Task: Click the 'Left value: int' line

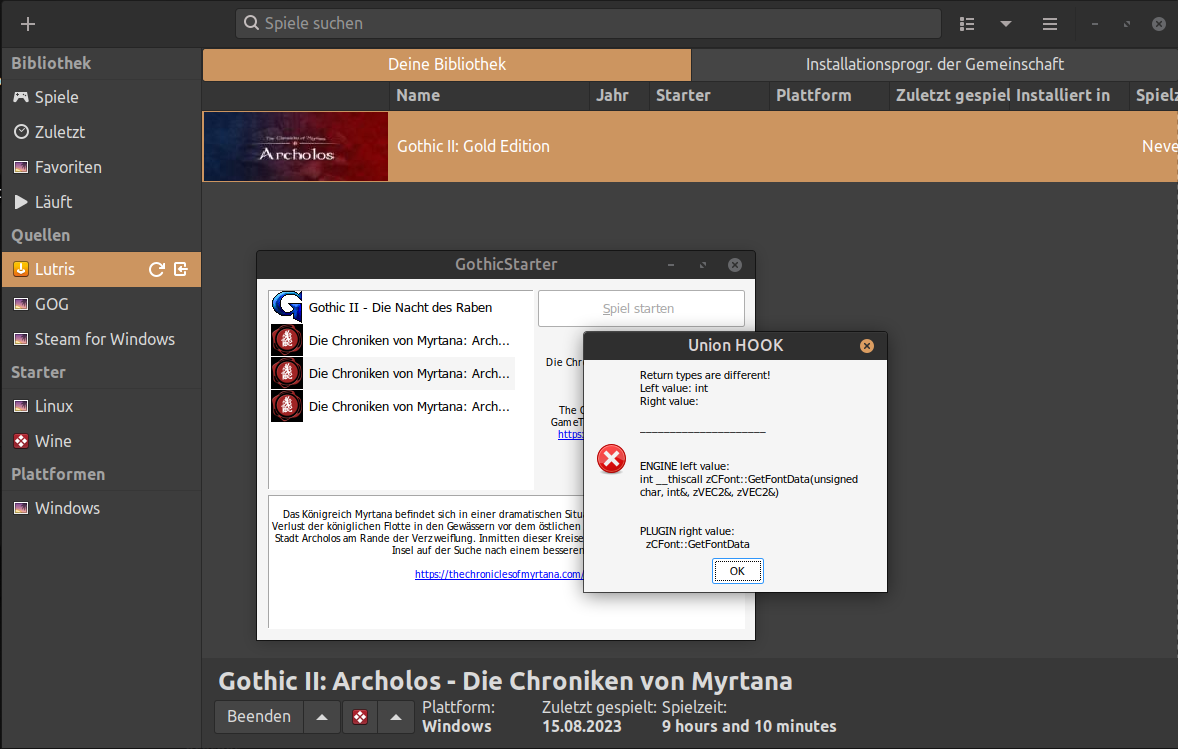Action: pyautogui.click(x=674, y=388)
